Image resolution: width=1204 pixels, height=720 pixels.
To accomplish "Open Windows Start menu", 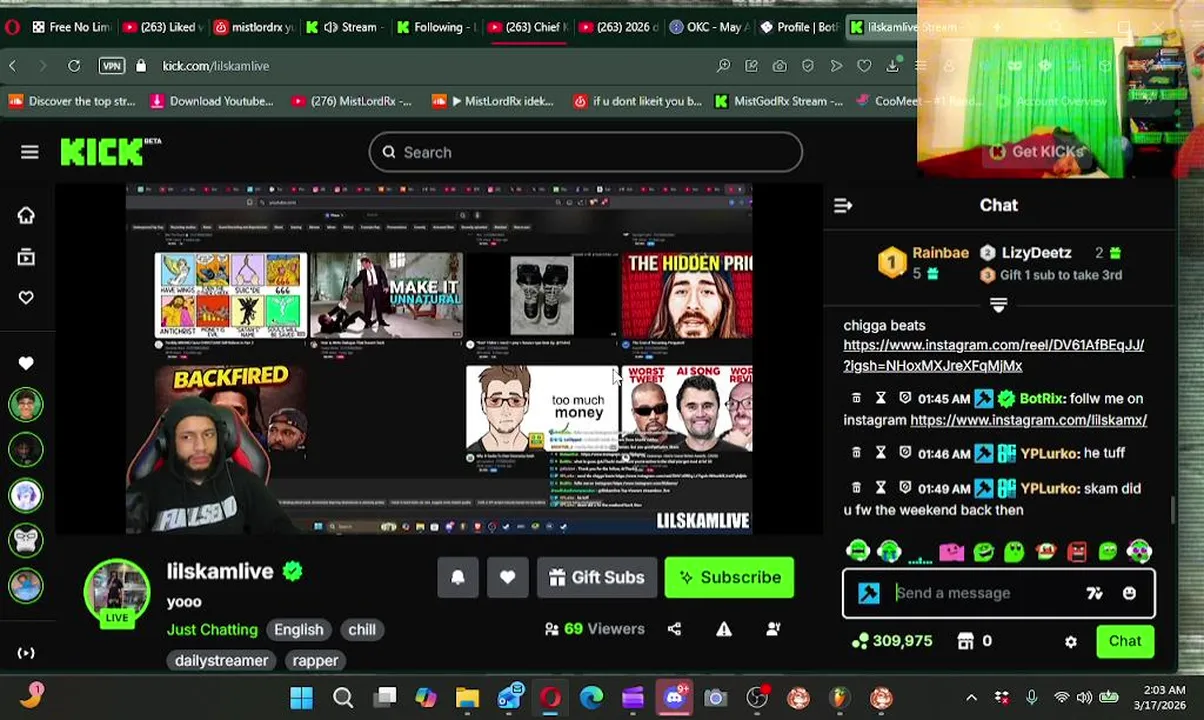I will coord(301,697).
